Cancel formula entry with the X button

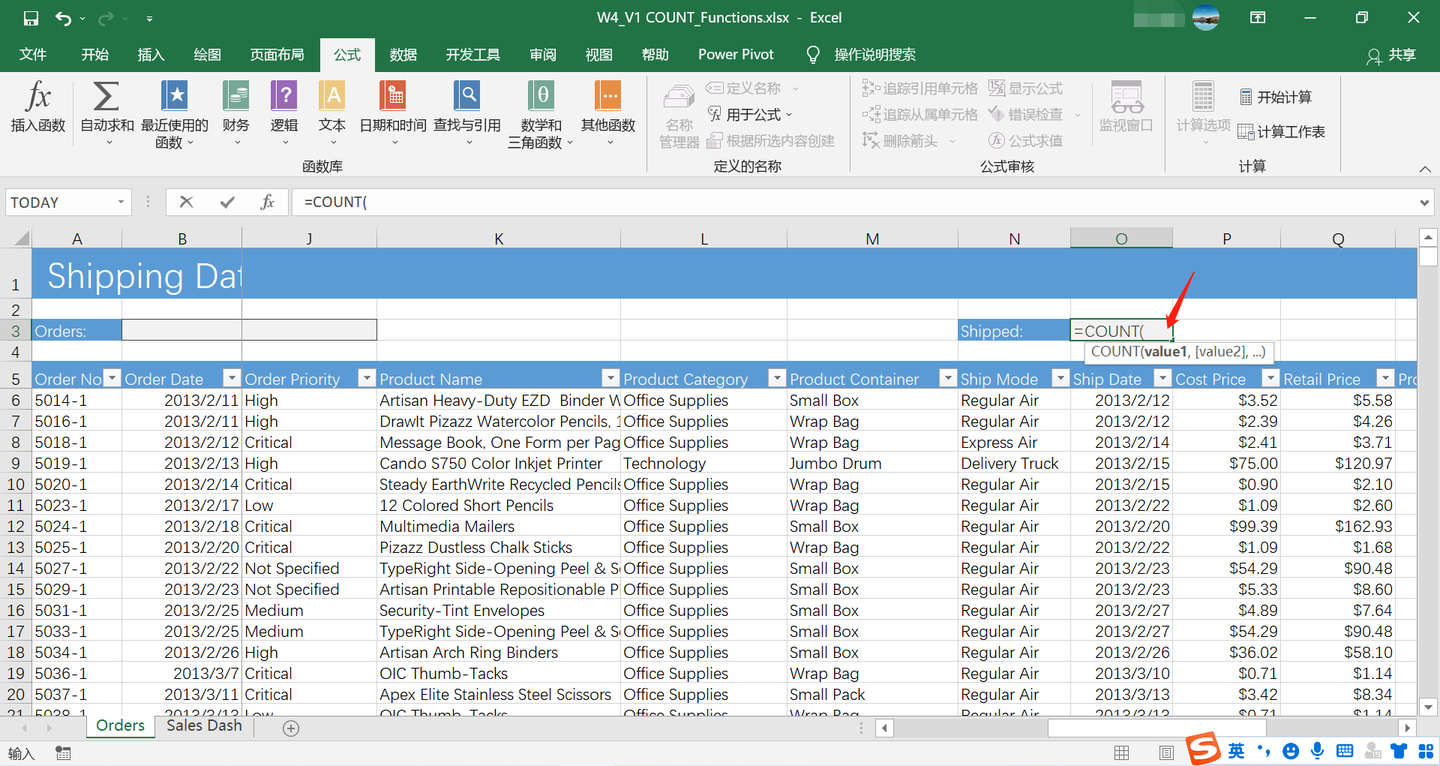pyautogui.click(x=186, y=202)
